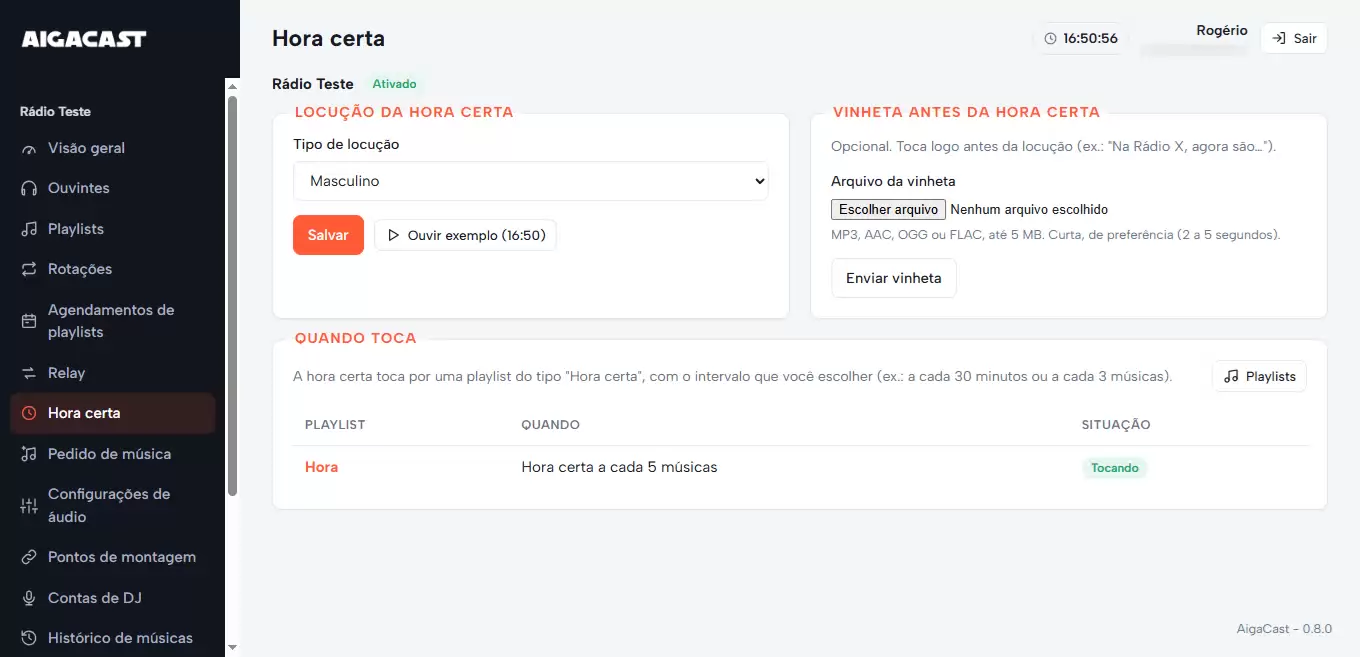Screen dimensions: 1360x657
Task: Click the Rotações repeat arrows icon
Action: 29,270
